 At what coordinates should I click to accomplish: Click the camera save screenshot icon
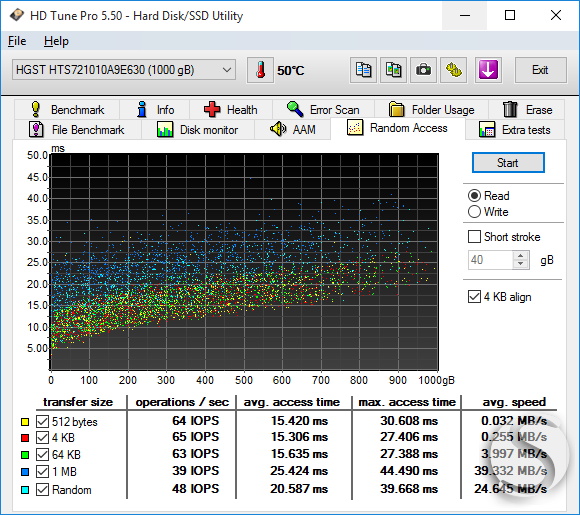tap(423, 70)
